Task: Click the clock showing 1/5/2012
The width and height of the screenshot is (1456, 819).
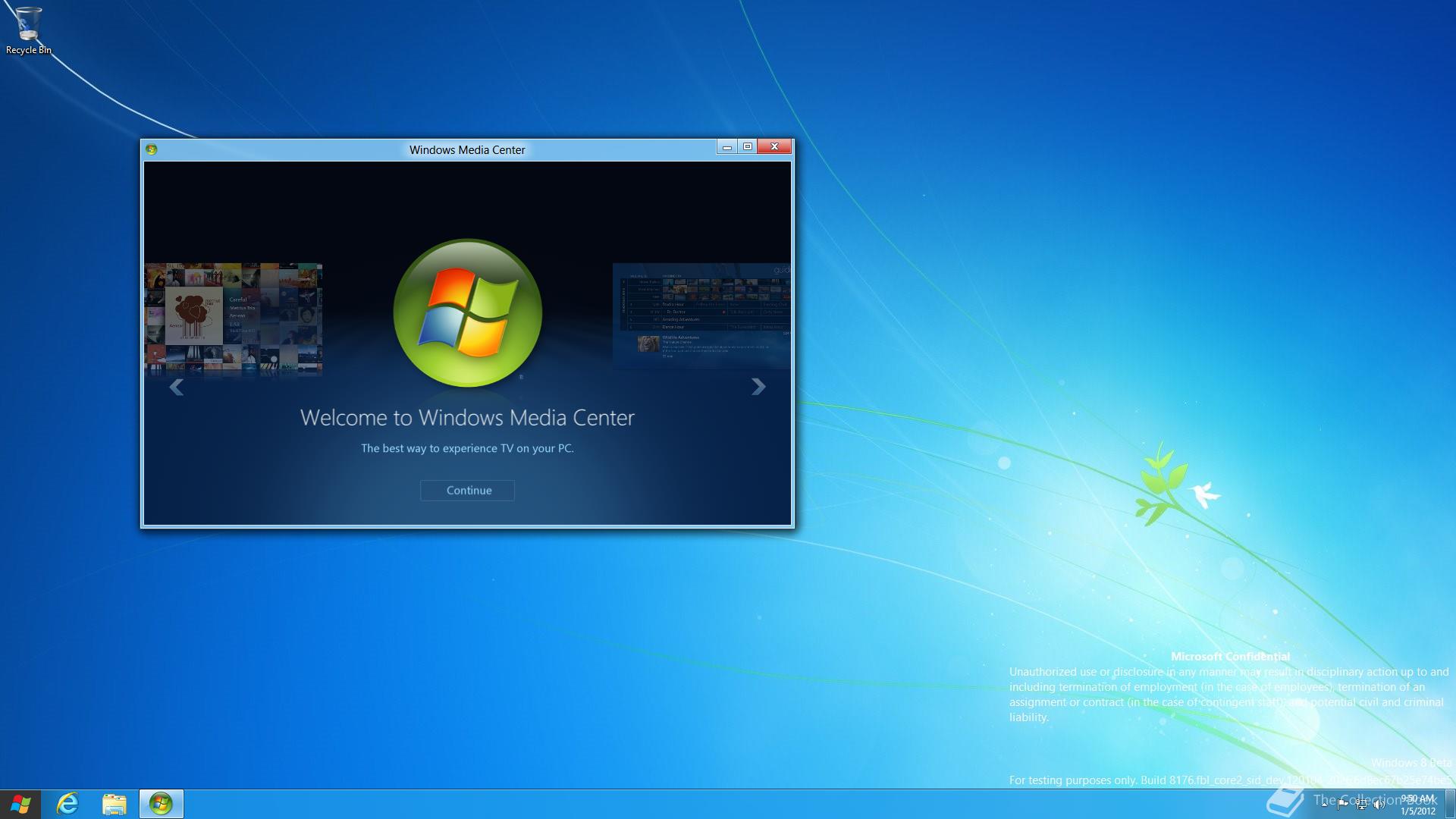Action: [x=1417, y=805]
